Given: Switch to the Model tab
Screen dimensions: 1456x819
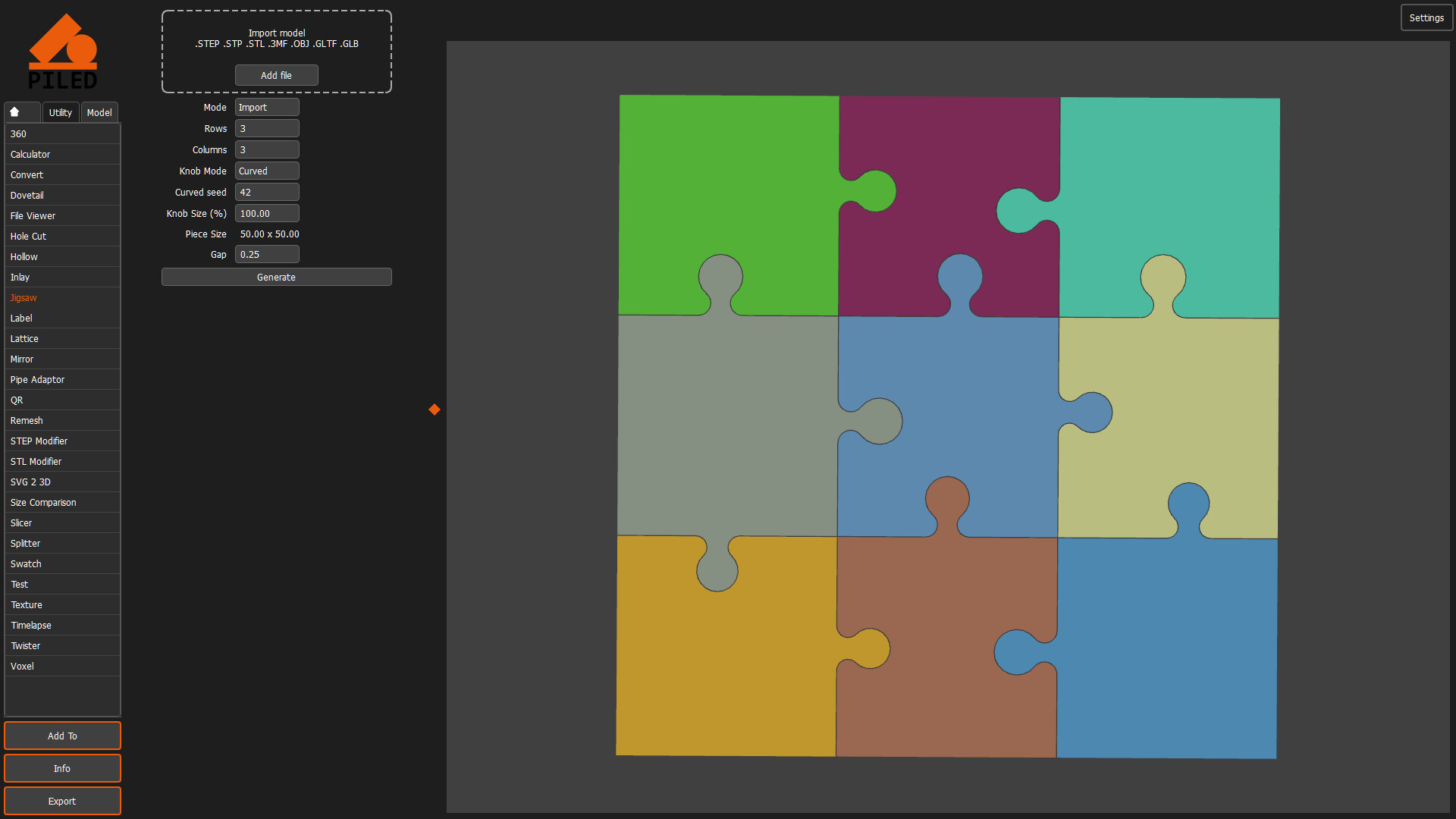Looking at the screenshot, I should 99,112.
